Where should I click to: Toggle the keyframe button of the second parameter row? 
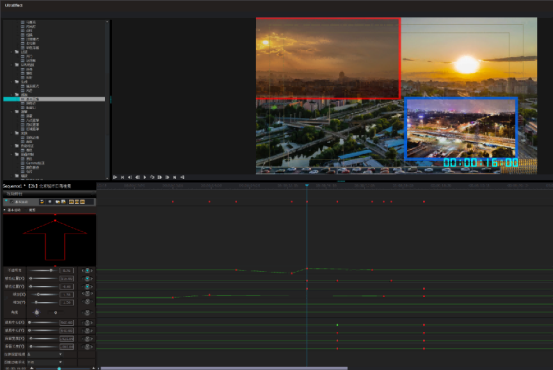87,278
